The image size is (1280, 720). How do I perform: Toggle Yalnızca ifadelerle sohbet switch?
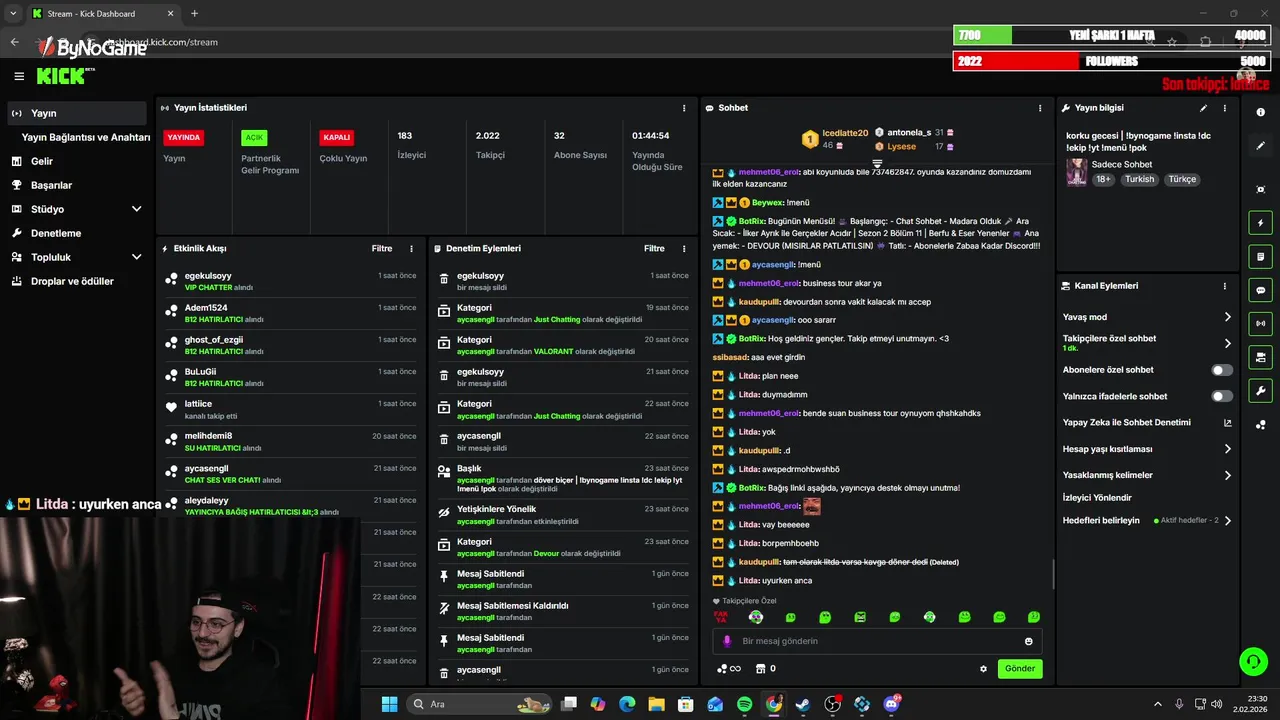point(1222,396)
